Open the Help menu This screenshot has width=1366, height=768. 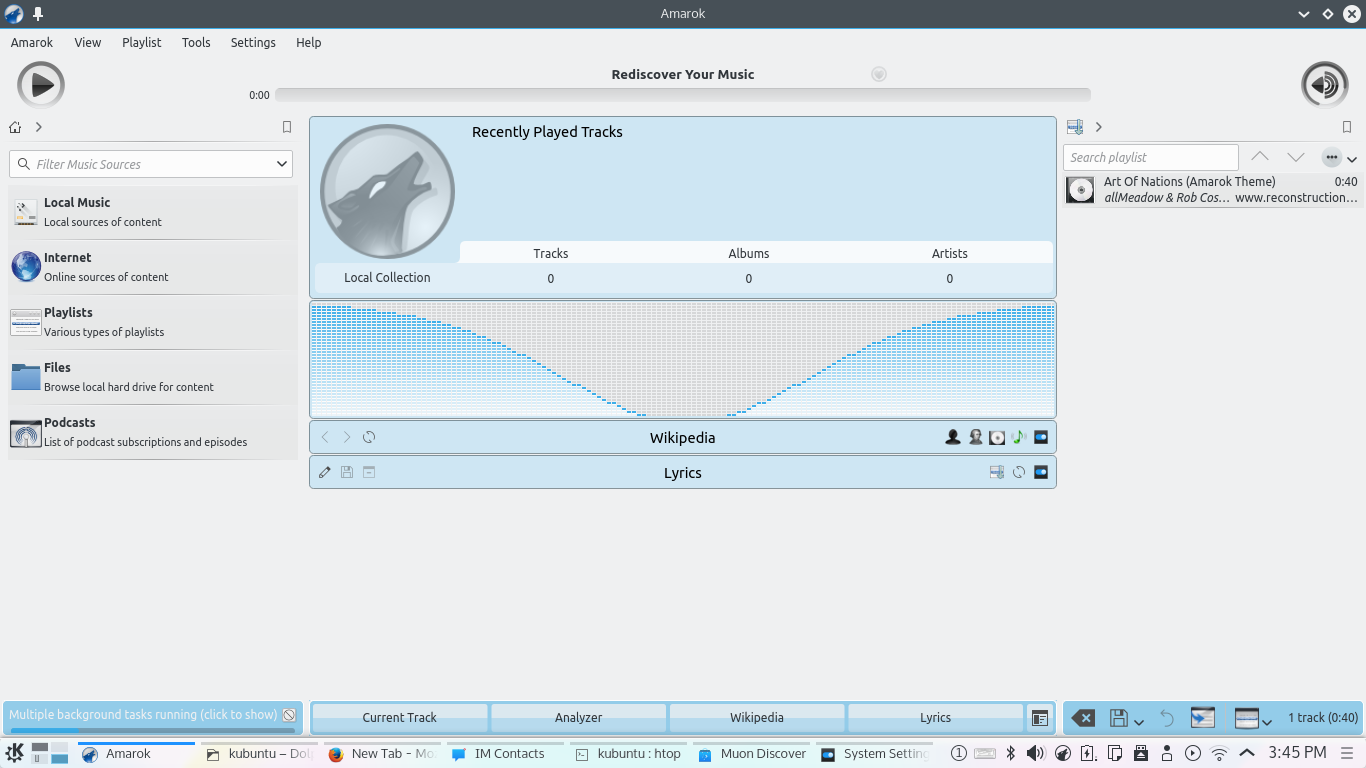[309, 42]
